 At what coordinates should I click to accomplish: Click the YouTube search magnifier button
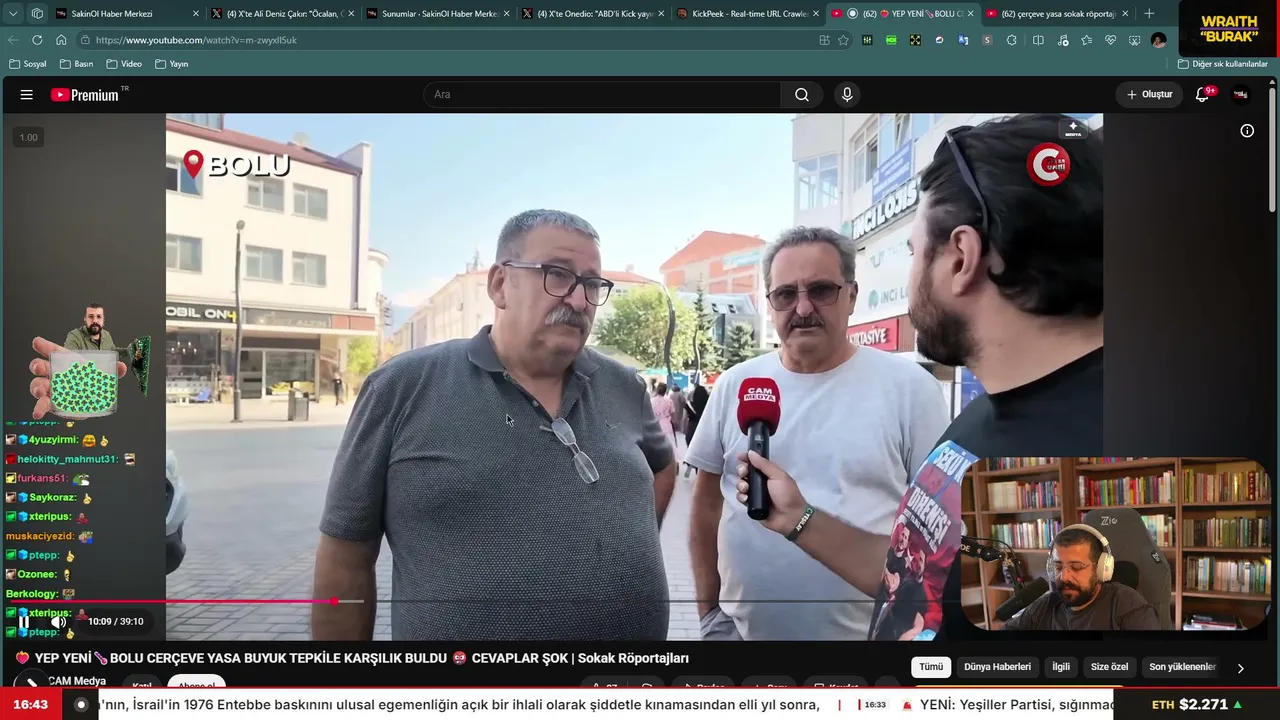(802, 95)
